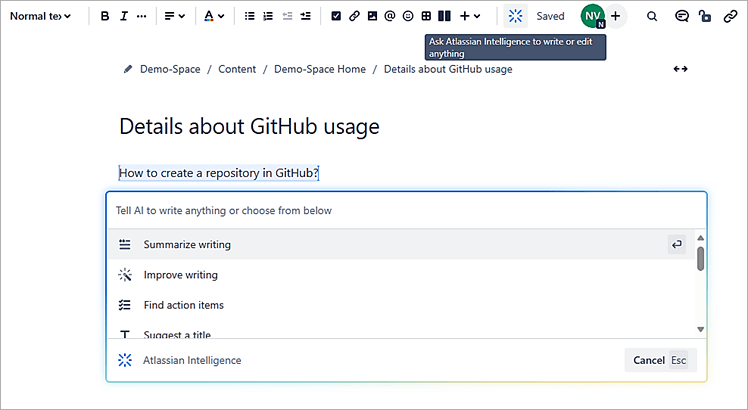The height and width of the screenshot is (410, 748).
Task: Open the Normal text style dropdown
Action: (x=40, y=16)
